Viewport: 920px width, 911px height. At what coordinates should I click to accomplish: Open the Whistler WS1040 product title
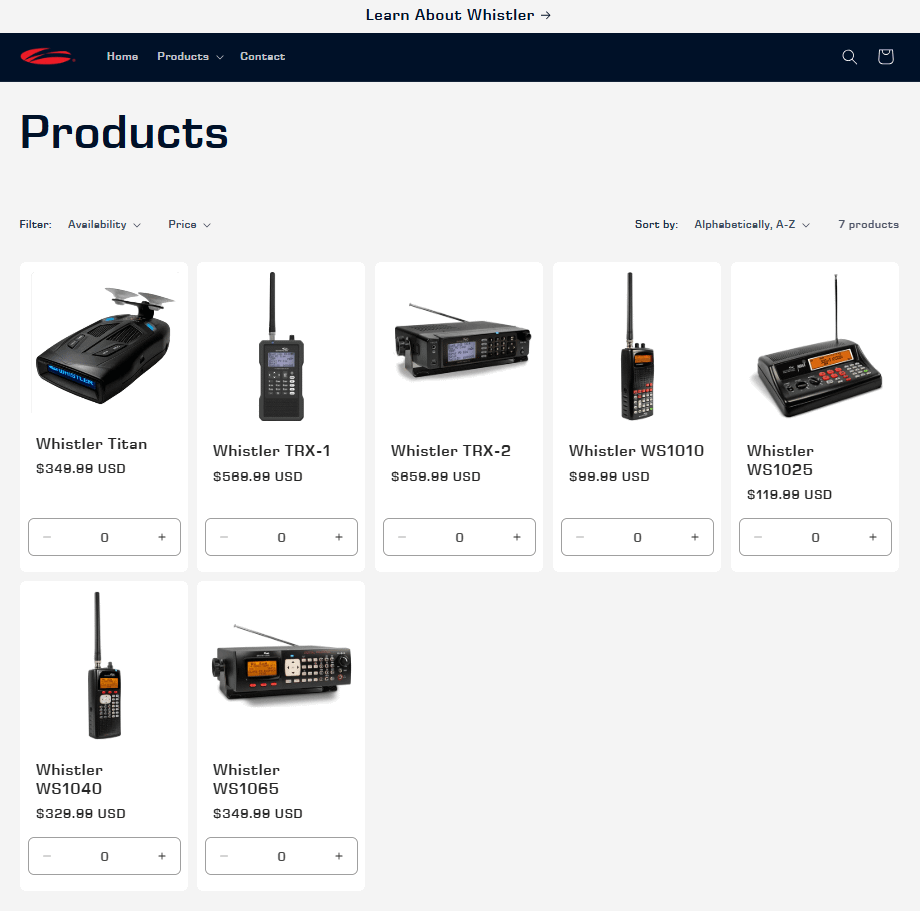coord(69,779)
